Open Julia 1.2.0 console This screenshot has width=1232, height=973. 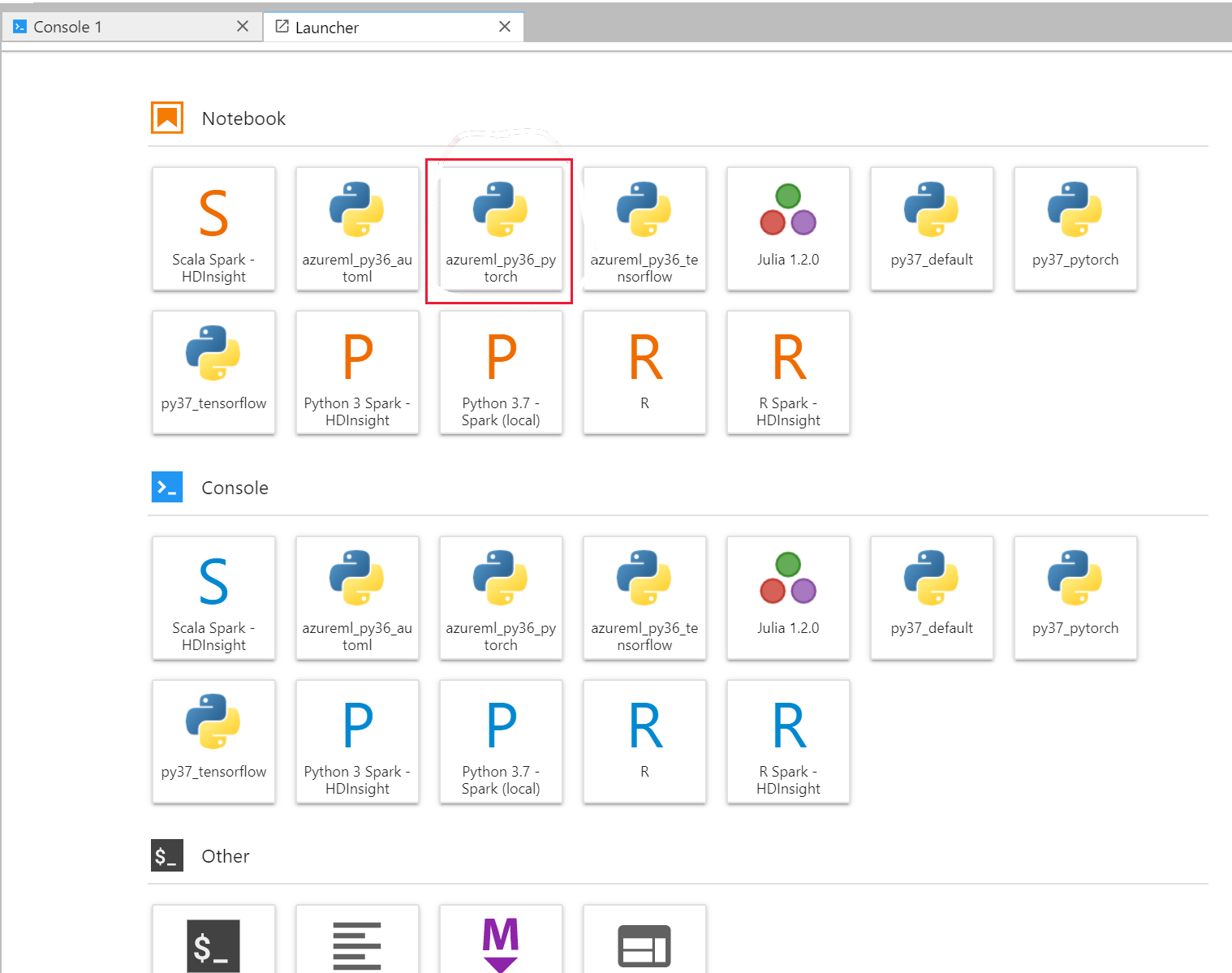788,597
